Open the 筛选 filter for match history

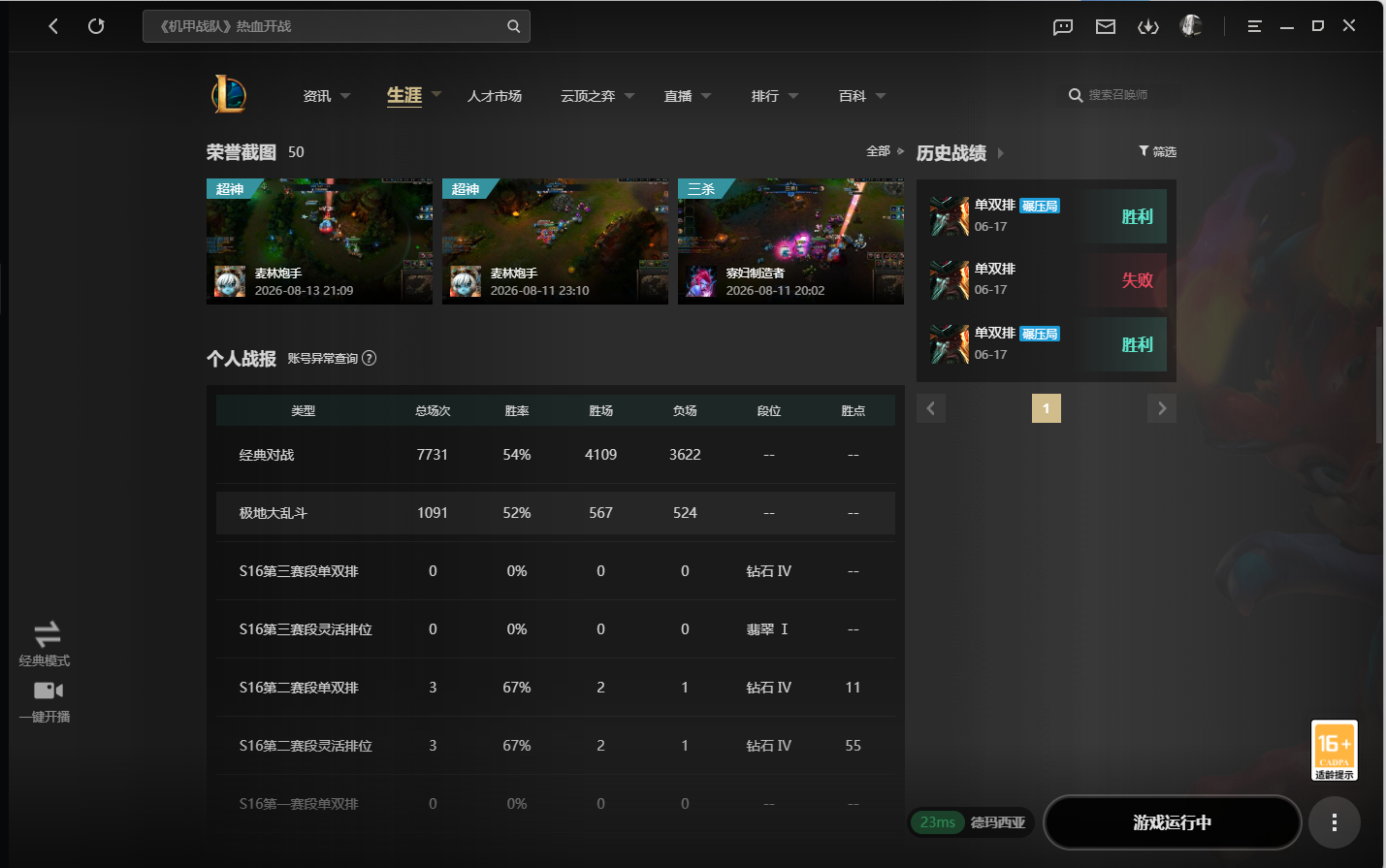(x=1157, y=151)
